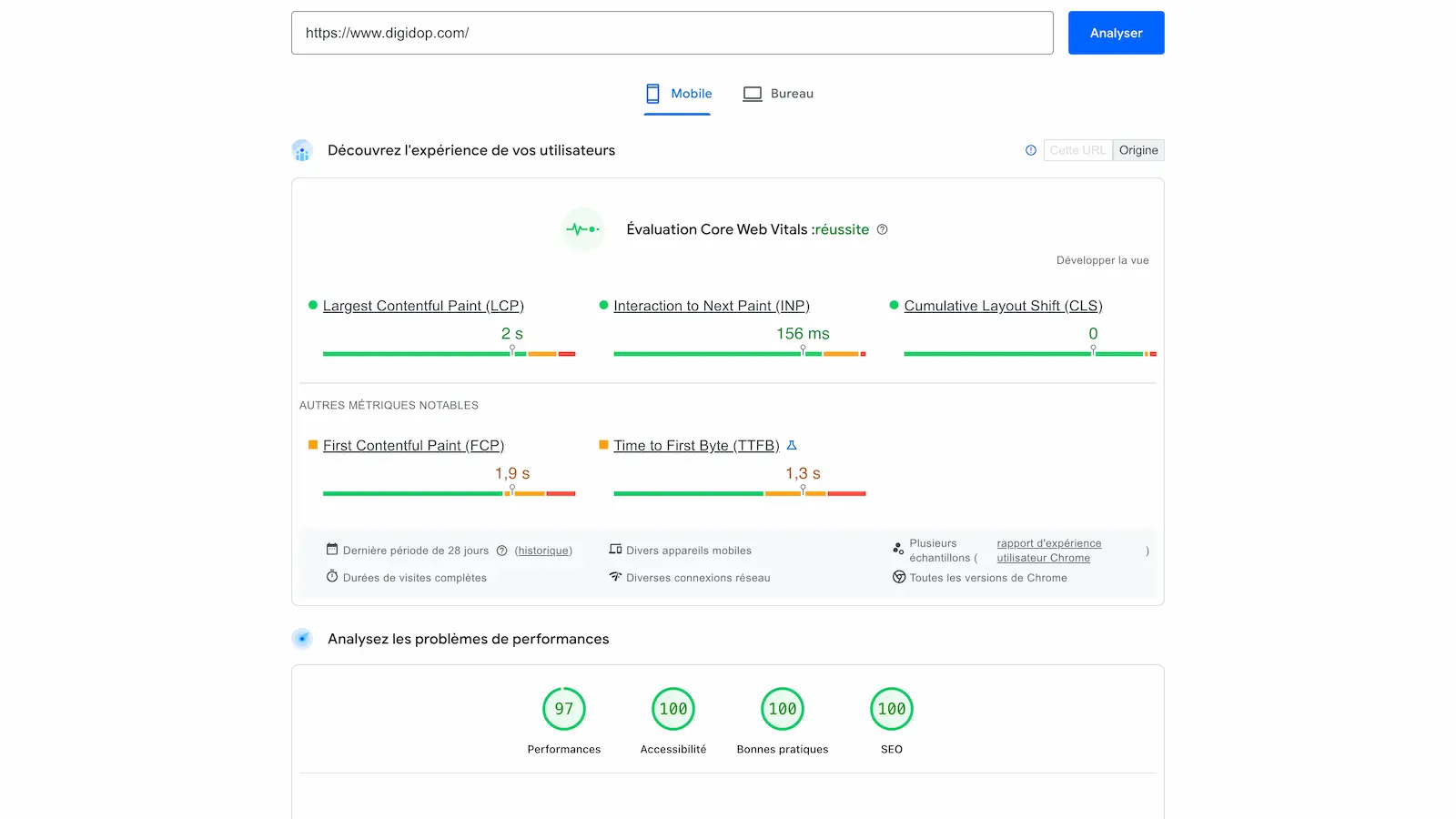Click the Diverses connexions réseau text
Viewport: 1456px width, 819px height.
coord(698,578)
